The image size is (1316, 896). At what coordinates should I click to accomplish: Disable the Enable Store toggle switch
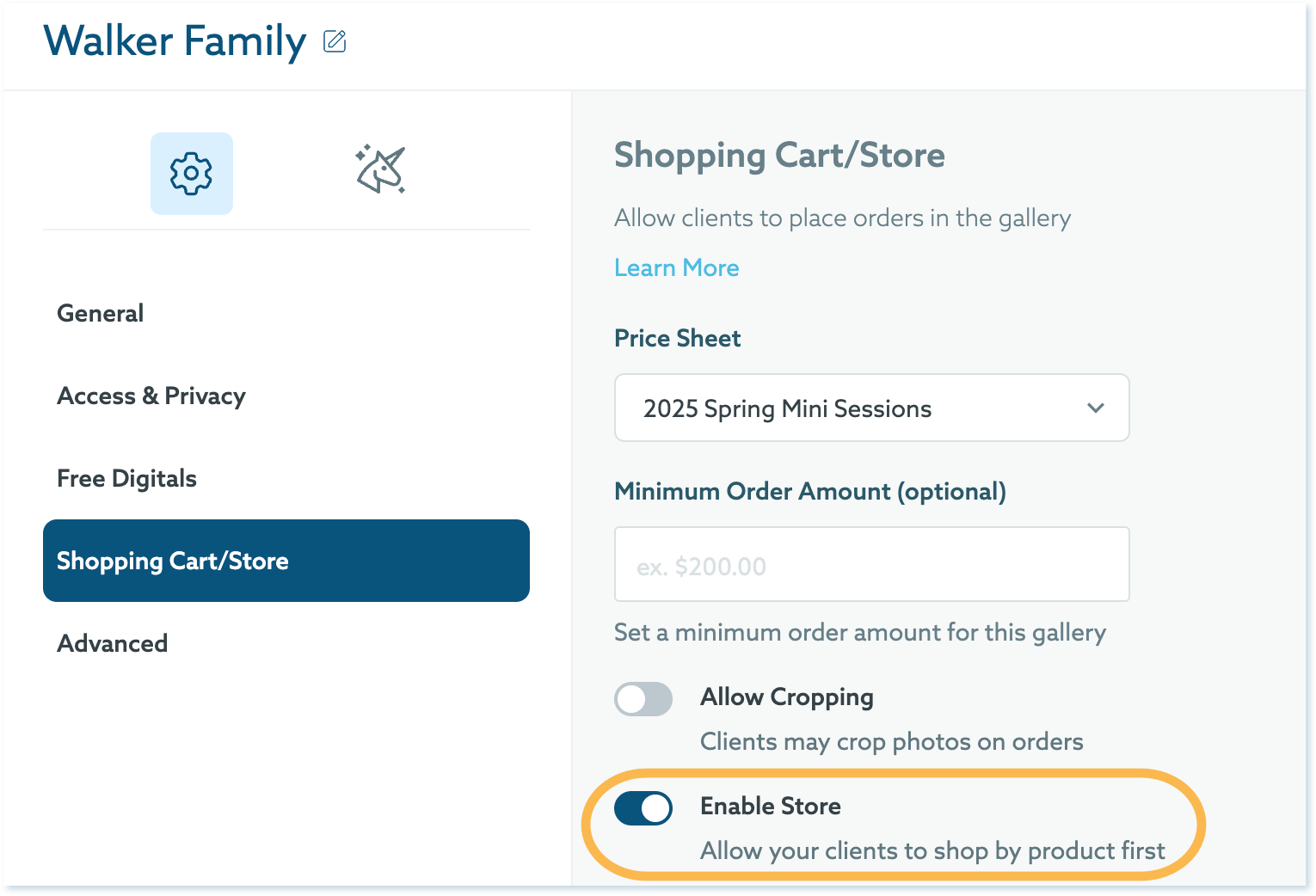click(643, 808)
